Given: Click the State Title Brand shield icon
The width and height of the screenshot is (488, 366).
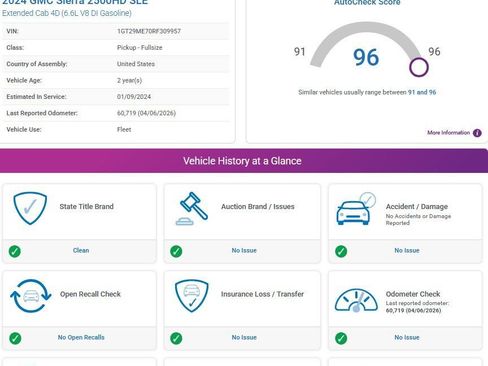Looking at the screenshot, I should (30, 208).
